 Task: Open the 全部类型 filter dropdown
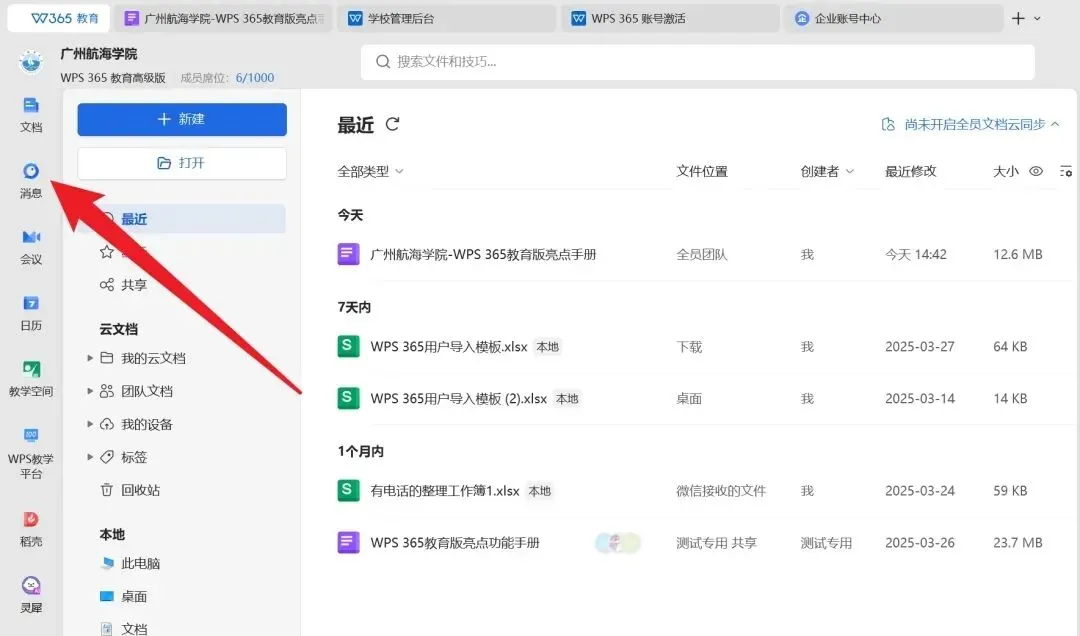point(370,171)
